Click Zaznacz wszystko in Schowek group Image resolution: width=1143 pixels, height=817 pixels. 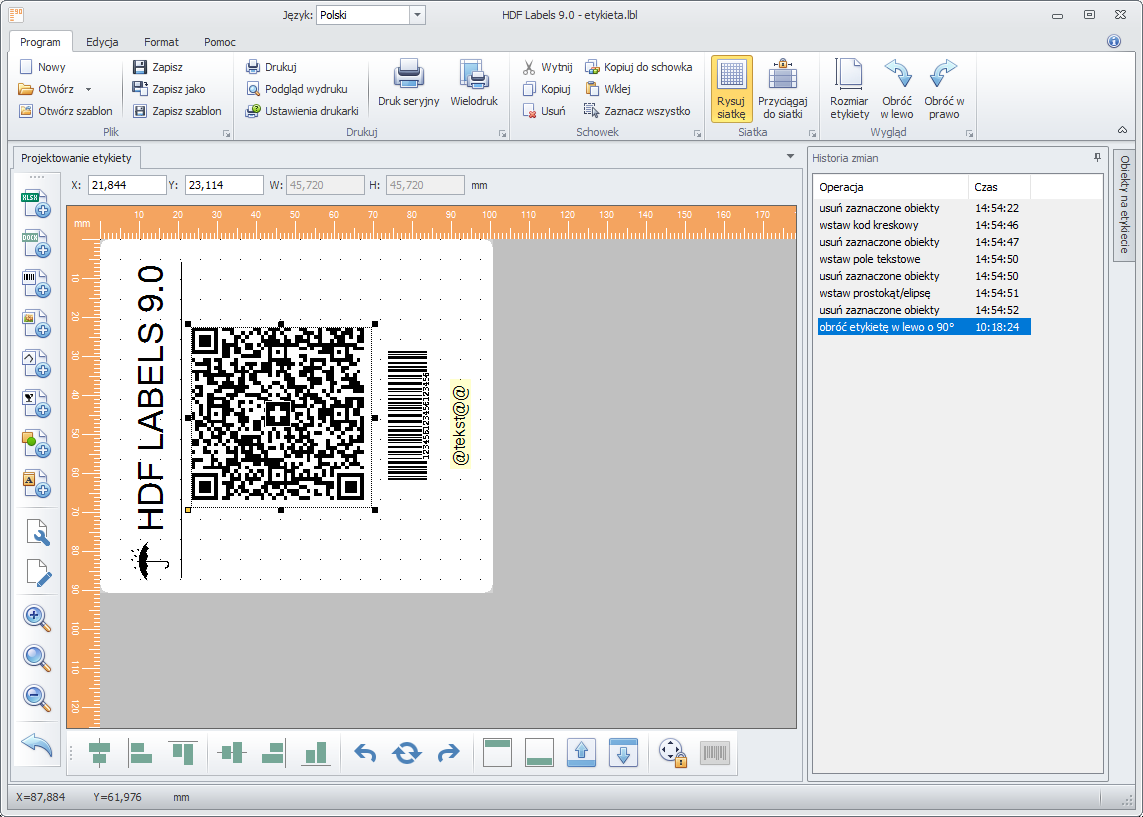(x=637, y=111)
